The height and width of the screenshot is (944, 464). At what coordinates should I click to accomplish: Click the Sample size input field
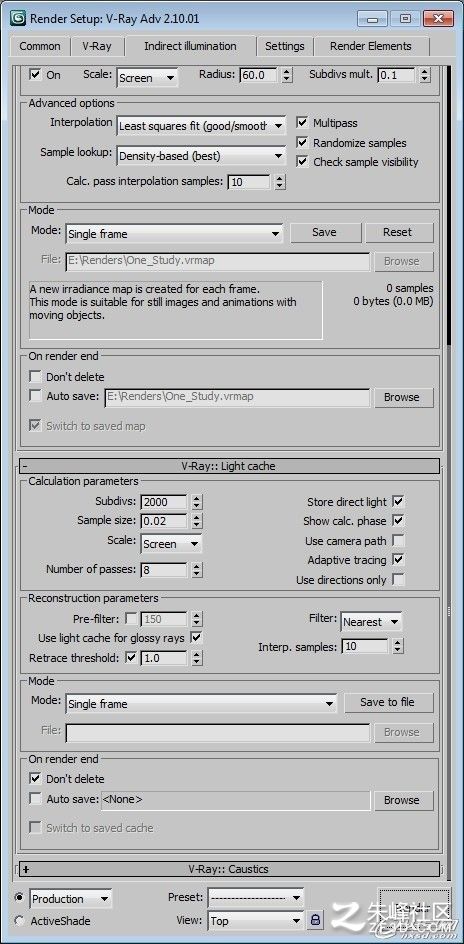pyautogui.click(x=164, y=521)
